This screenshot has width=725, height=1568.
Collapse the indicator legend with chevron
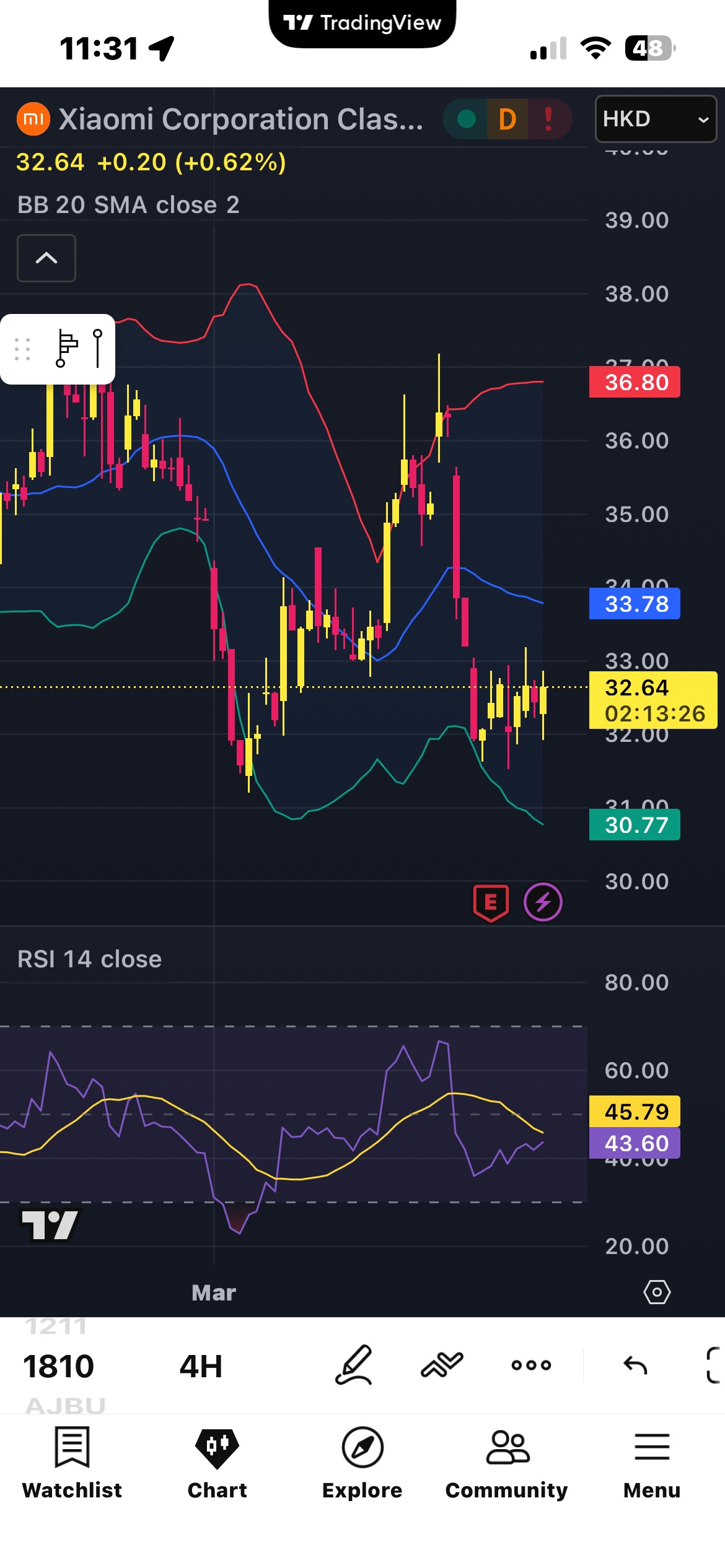(x=46, y=258)
